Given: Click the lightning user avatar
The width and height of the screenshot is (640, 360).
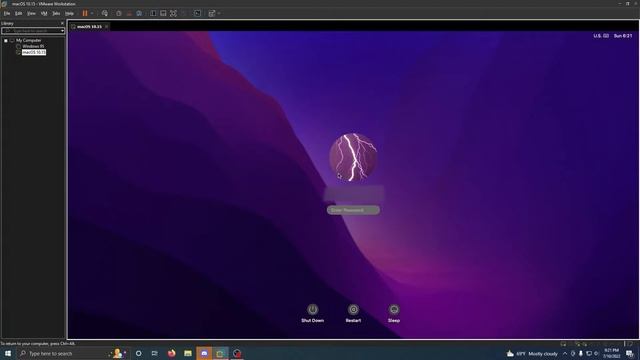Looking at the screenshot, I should 353,157.
